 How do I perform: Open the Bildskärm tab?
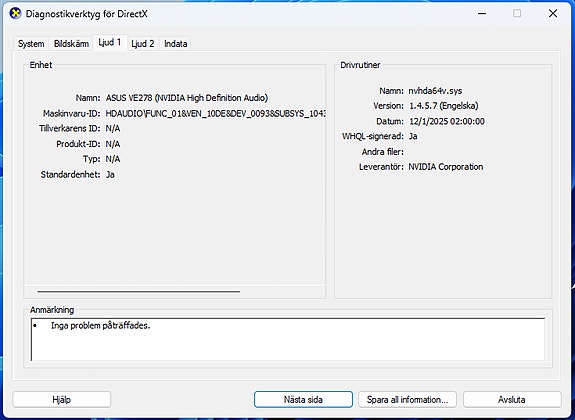[71, 44]
